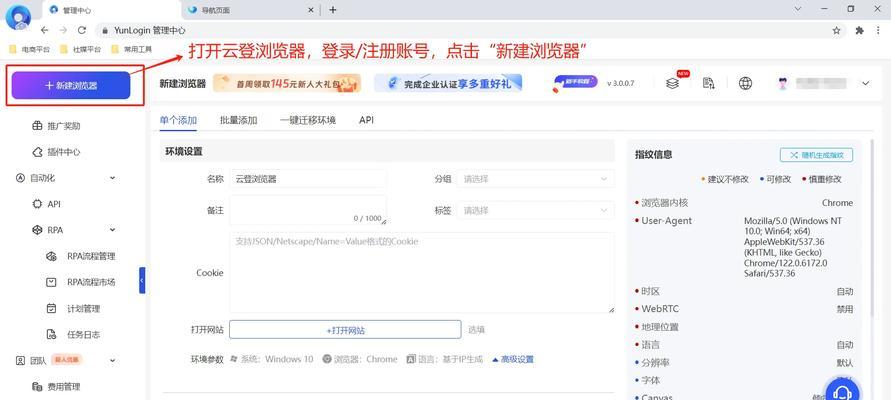Click the user avatar in header
This screenshot has height=400, width=891.
click(783, 84)
